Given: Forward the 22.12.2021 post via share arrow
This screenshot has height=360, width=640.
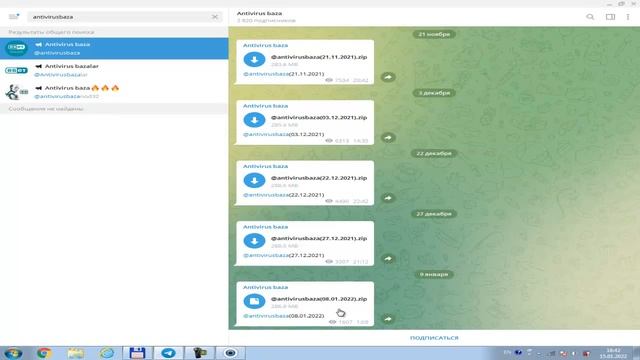Looking at the screenshot, I should tap(388, 198).
